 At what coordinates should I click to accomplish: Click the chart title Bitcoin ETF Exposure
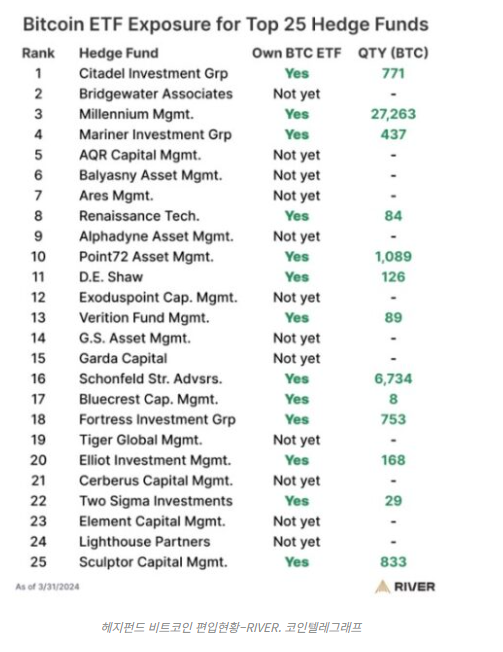pyautogui.click(x=226, y=25)
